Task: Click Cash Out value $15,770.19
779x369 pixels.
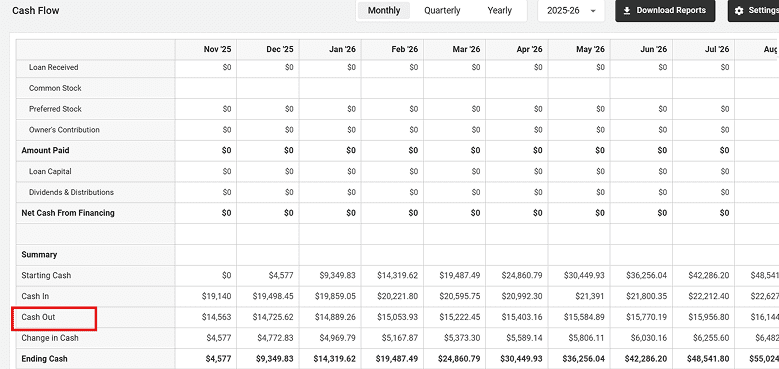Action: pyautogui.click(x=646, y=317)
